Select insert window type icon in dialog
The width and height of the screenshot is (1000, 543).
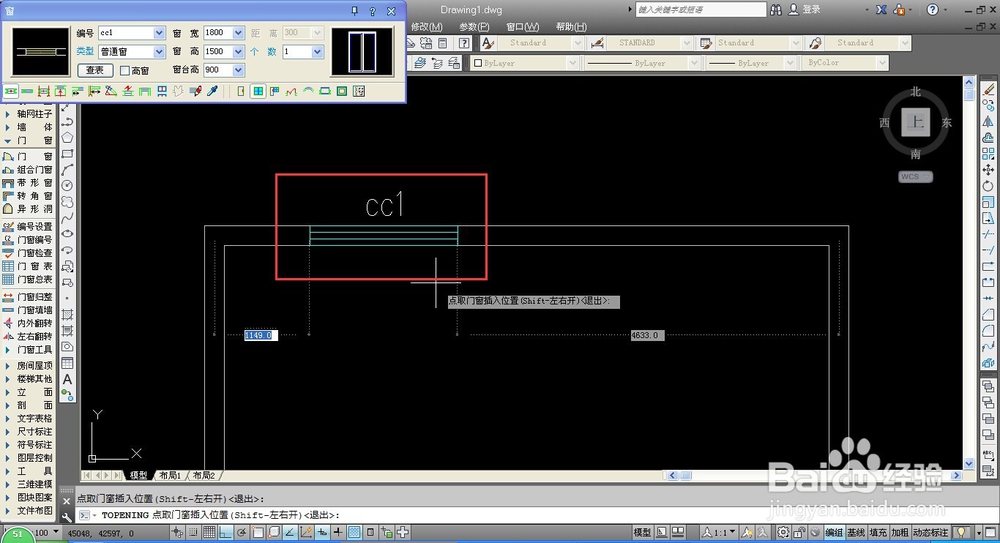tap(258, 91)
